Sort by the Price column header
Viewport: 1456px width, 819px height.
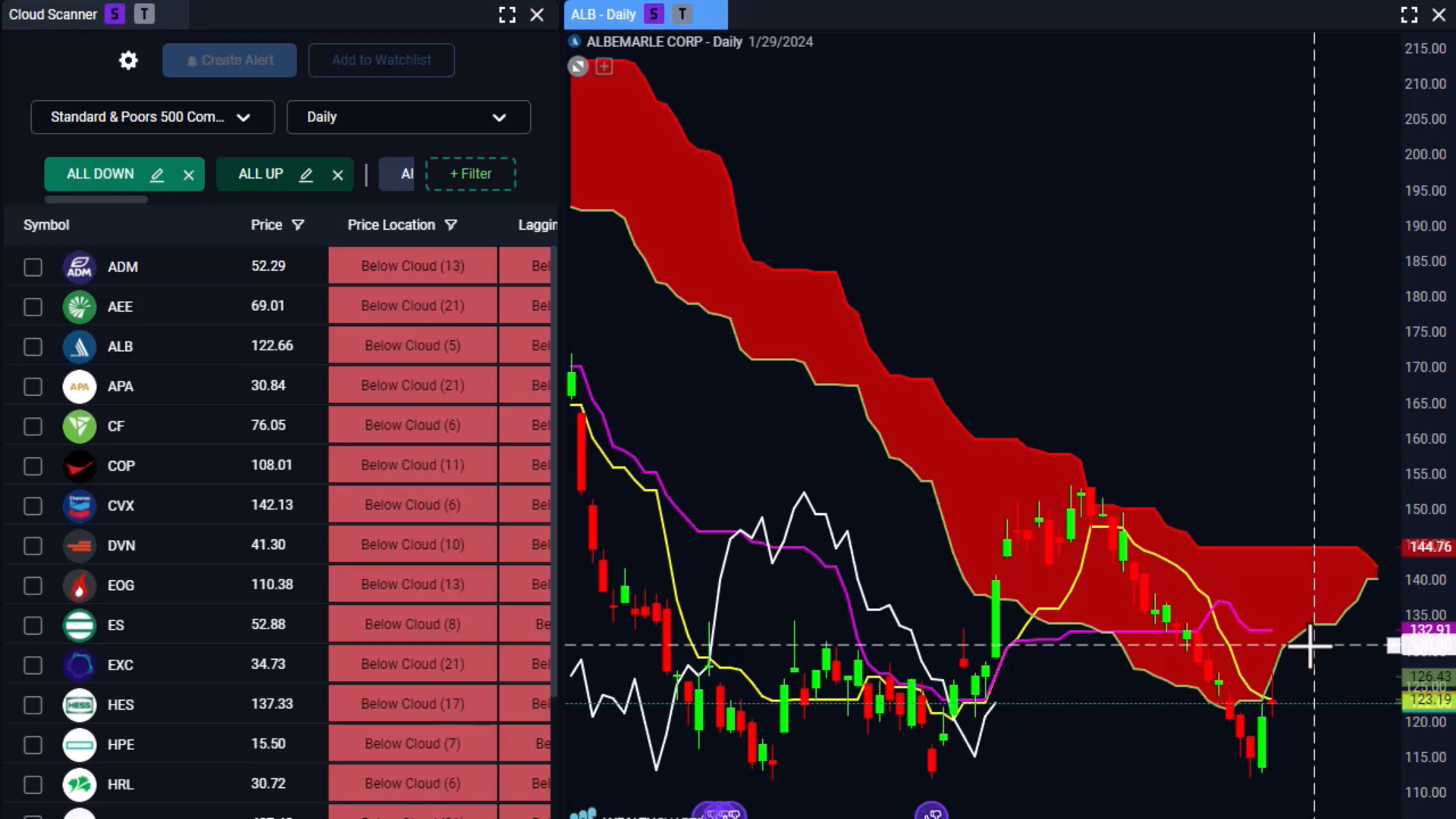(266, 225)
